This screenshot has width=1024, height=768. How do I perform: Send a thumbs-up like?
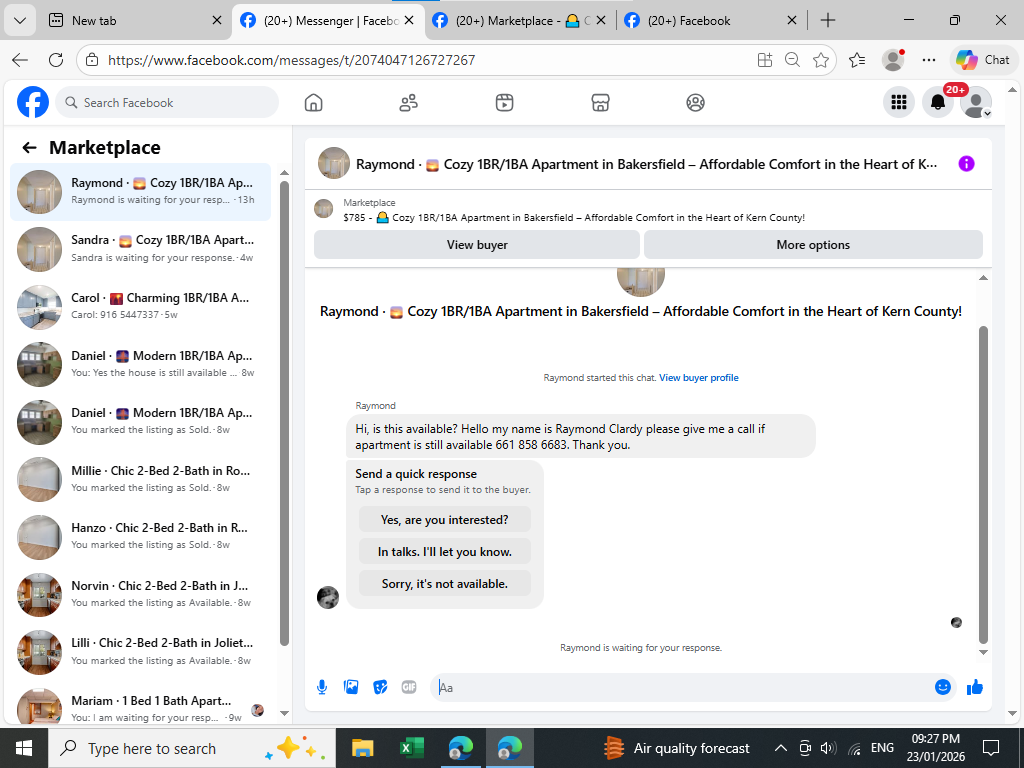click(x=975, y=687)
